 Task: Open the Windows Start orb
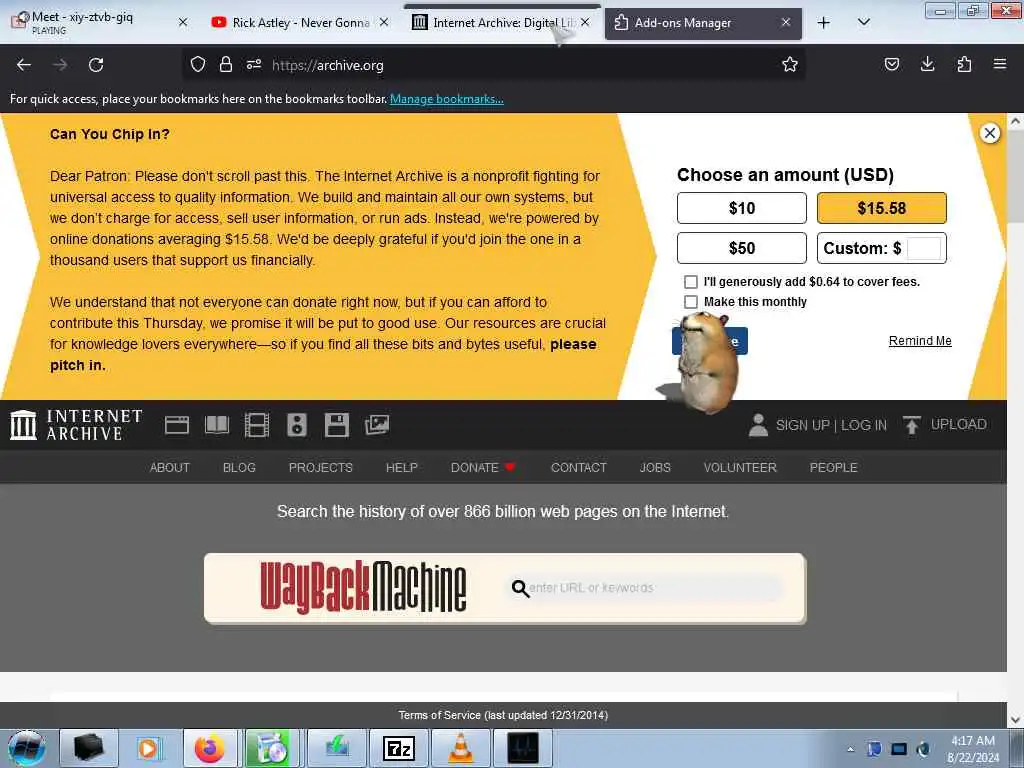coord(26,748)
